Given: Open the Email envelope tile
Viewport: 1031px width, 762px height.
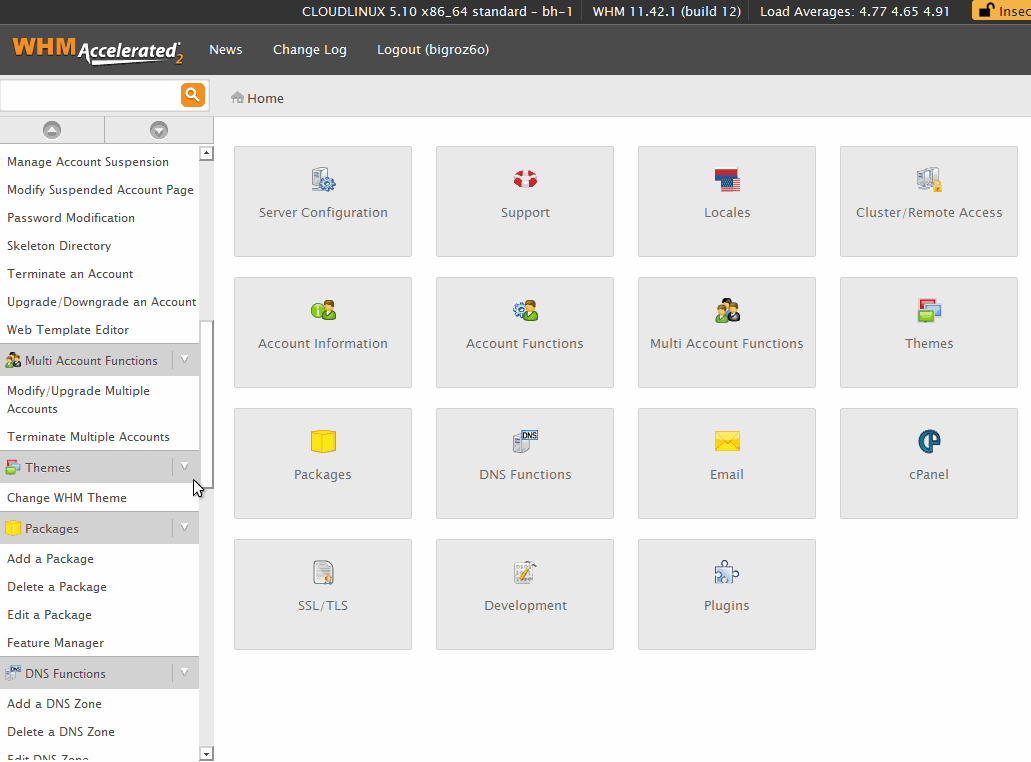Looking at the screenshot, I should pyautogui.click(x=727, y=464).
